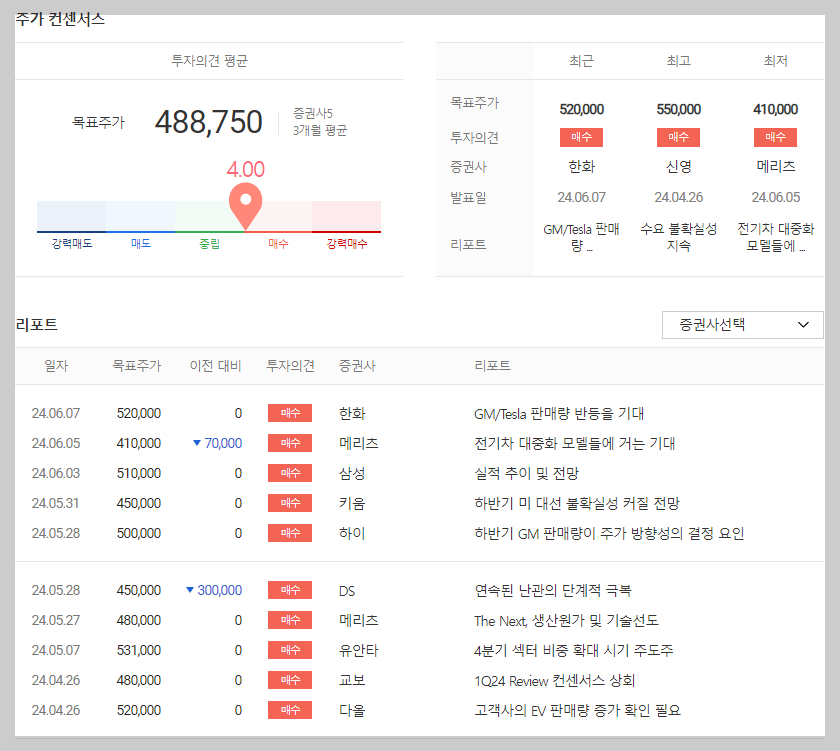The height and width of the screenshot is (751, 840).
Task: Click the 강력매수 segment of rating bar
Action: tap(347, 216)
